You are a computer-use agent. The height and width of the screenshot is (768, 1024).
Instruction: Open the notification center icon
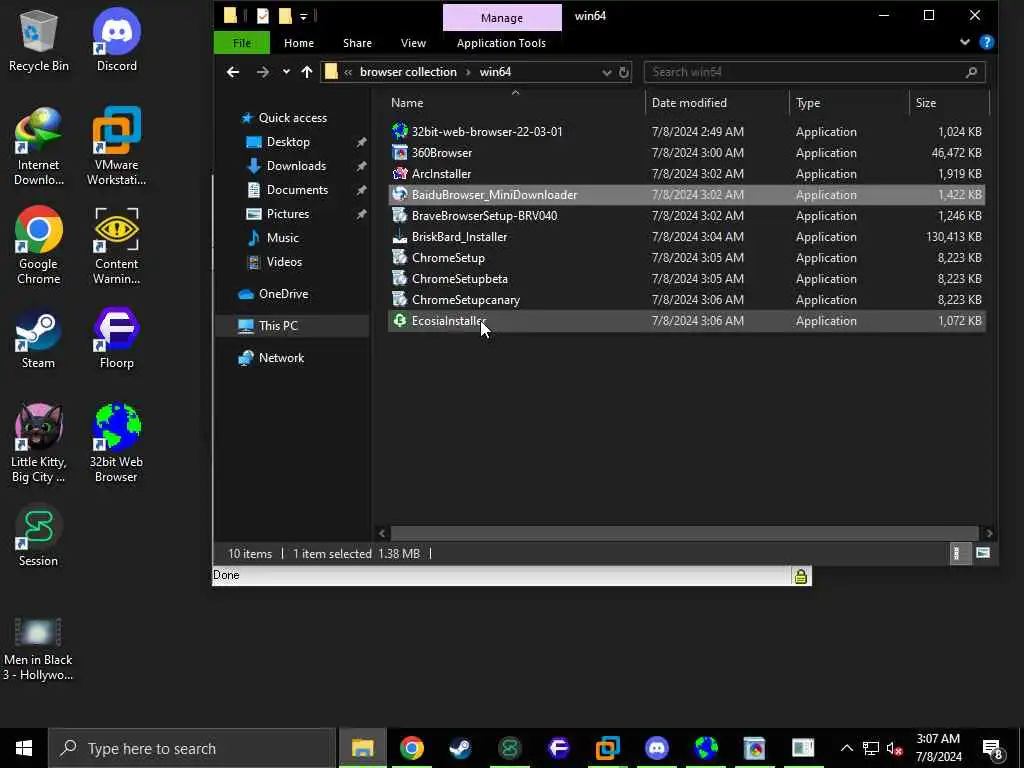(x=993, y=748)
